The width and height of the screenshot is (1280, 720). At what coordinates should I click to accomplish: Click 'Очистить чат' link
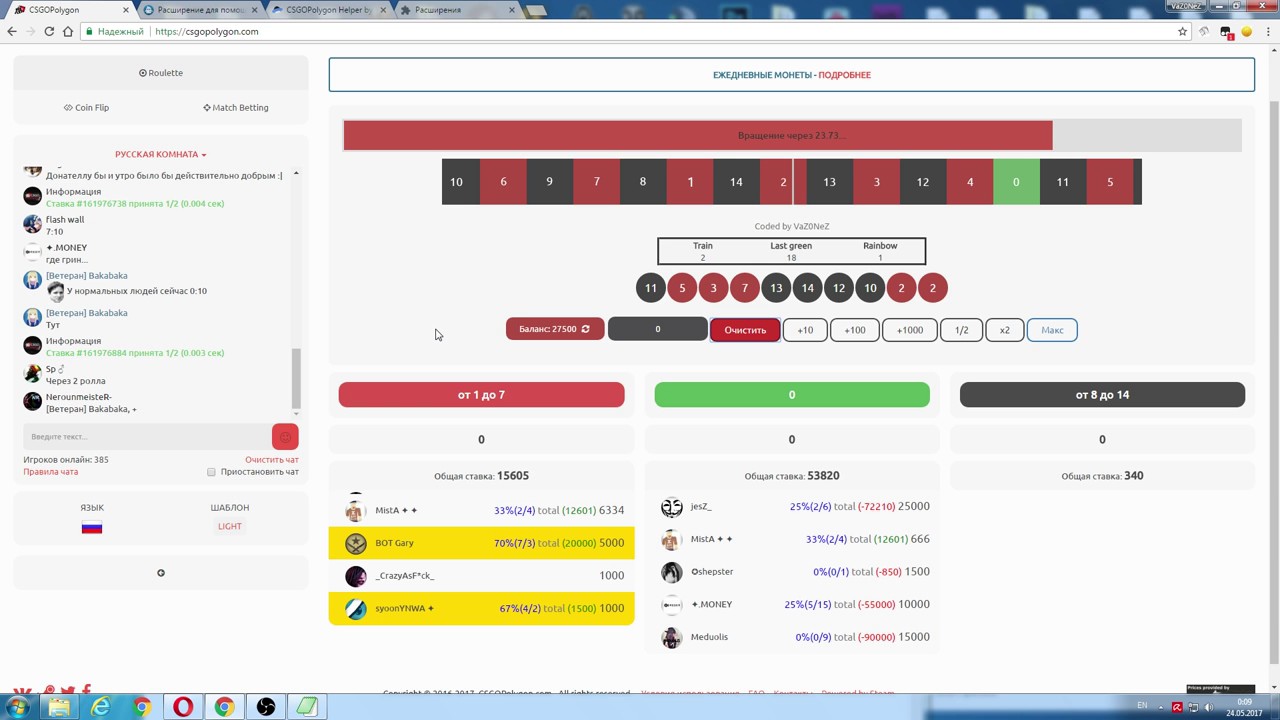tap(272, 460)
